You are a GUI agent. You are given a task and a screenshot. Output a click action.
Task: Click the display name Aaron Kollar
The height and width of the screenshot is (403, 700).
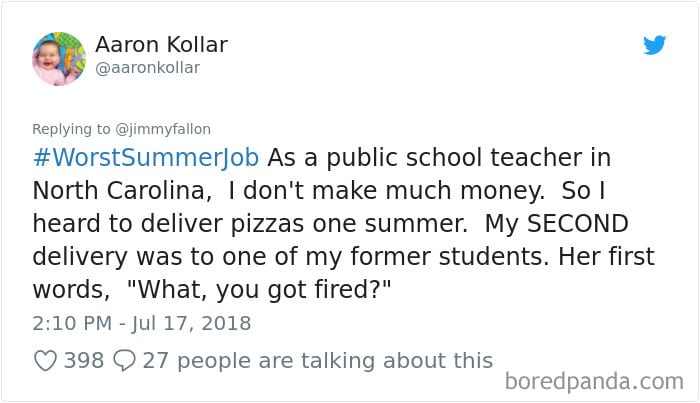pos(161,45)
